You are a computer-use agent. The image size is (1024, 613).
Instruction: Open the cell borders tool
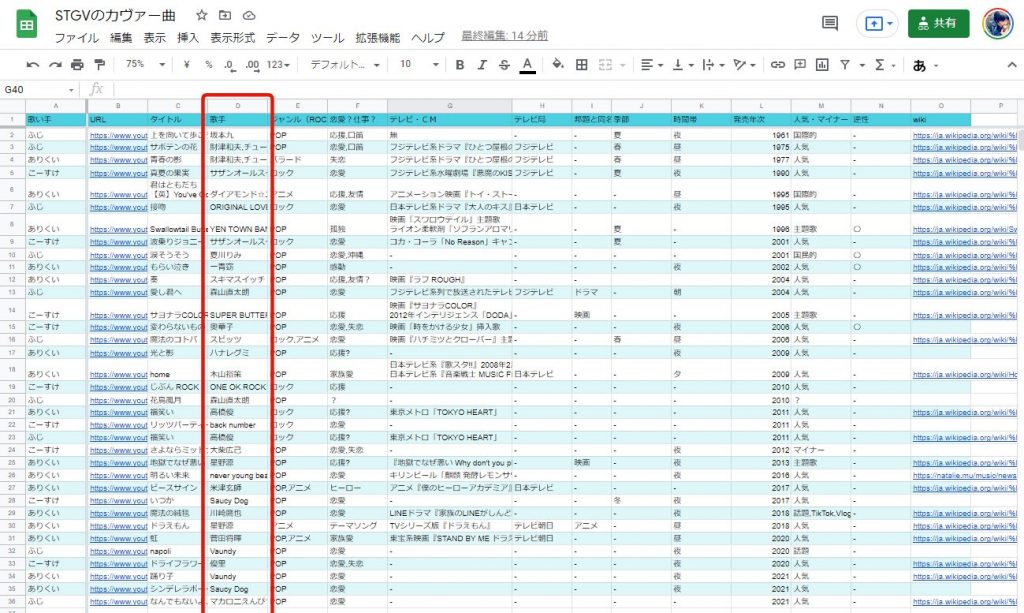[581, 64]
